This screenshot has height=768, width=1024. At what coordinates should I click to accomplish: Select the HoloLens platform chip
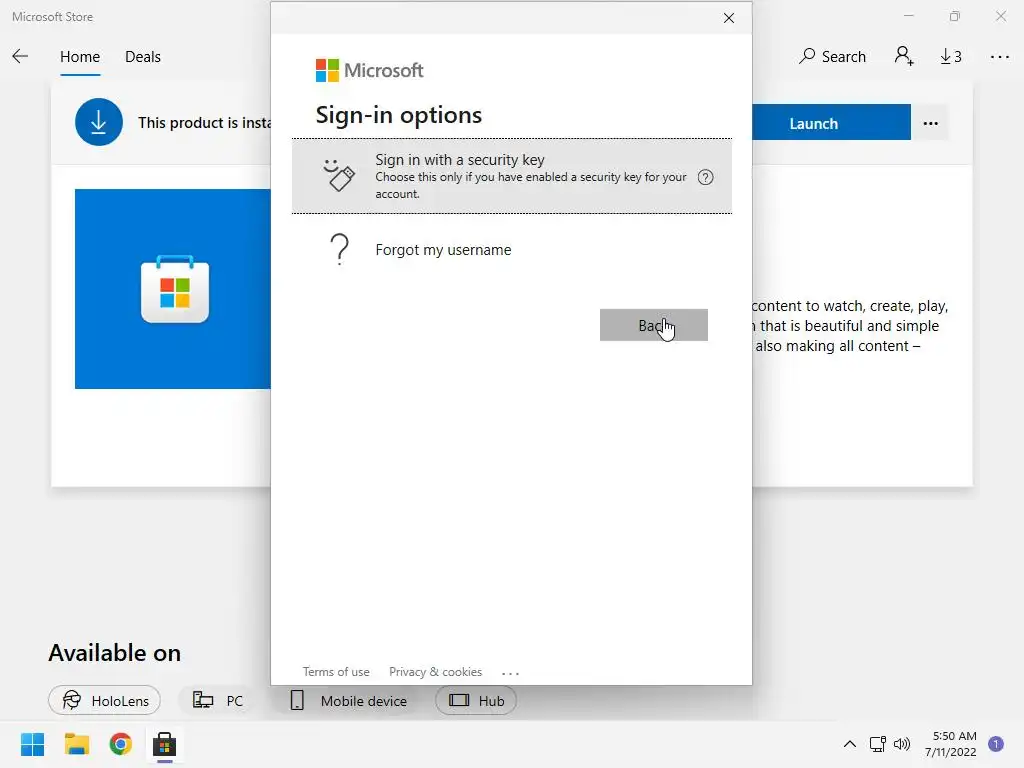coord(104,701)
